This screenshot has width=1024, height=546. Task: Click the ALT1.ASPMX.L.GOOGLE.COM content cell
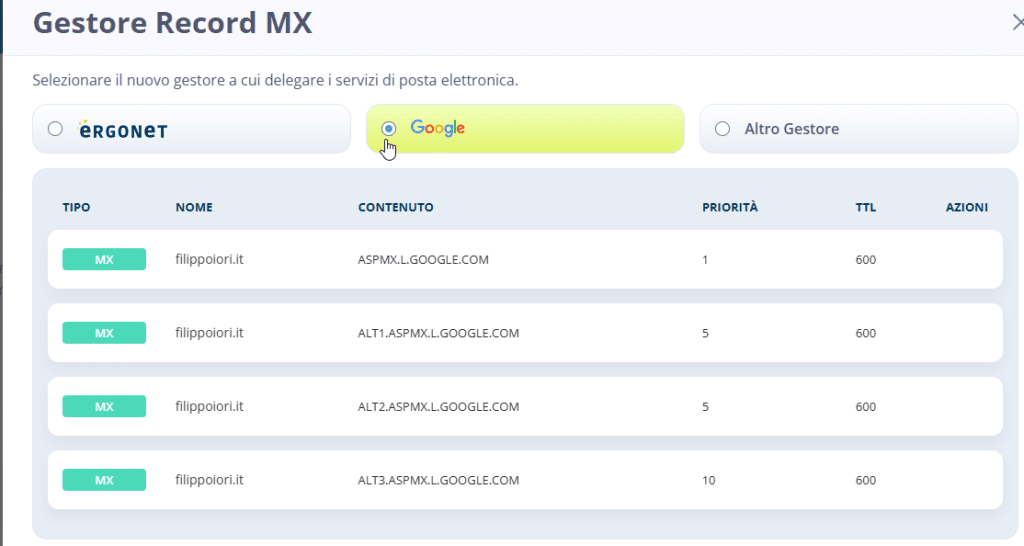(438, 333)
